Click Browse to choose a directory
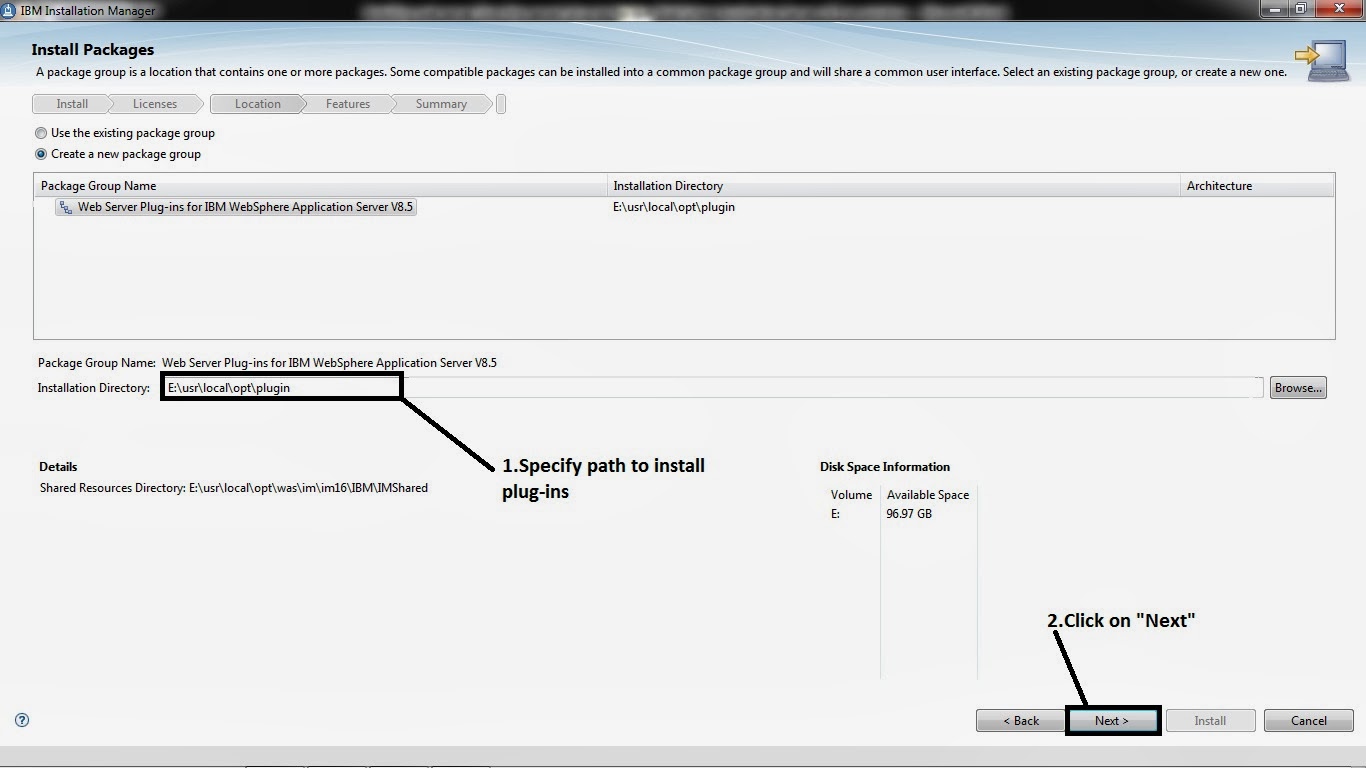1366x768 pixels. [x=1297, y=387]
